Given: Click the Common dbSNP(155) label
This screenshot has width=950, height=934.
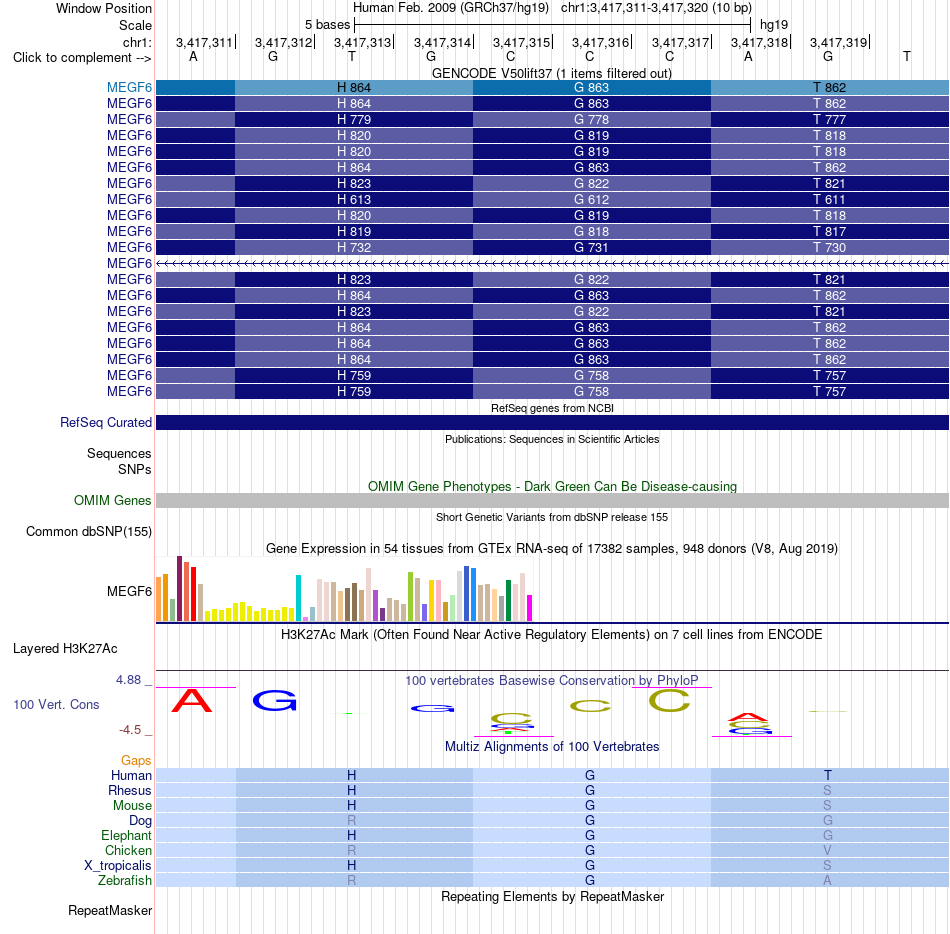Looking at the screenshot, I should (x=88, y=531).
